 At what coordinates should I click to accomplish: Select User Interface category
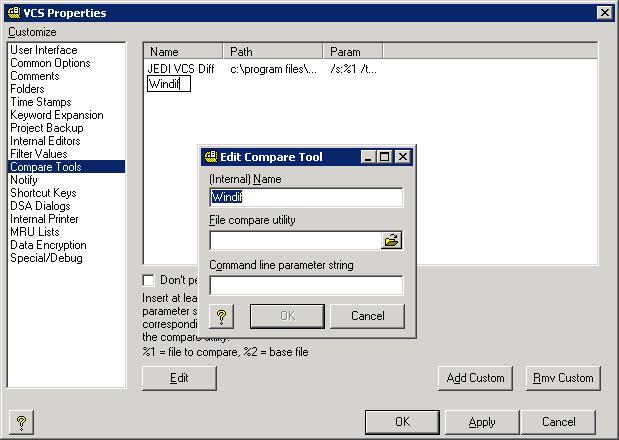[x=66, y=50]
